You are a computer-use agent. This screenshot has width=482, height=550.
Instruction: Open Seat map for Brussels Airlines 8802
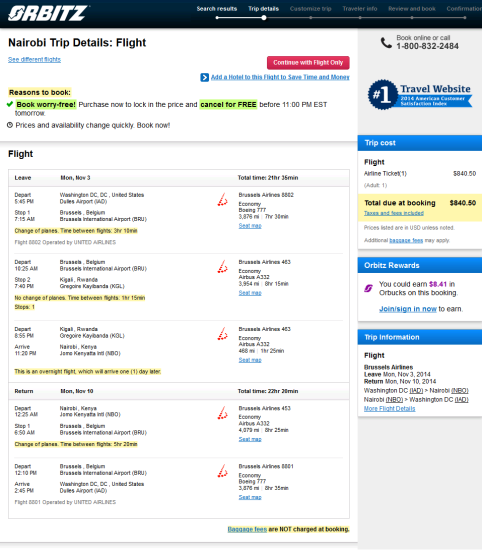[250, 226]
